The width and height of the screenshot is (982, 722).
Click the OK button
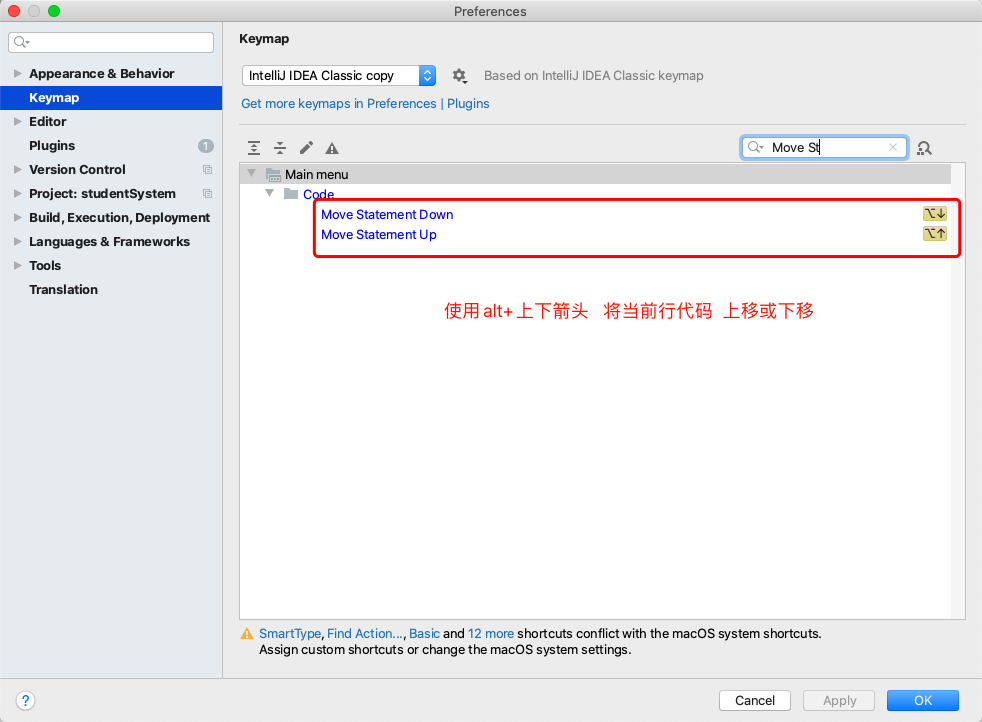(x=923, y=700)
